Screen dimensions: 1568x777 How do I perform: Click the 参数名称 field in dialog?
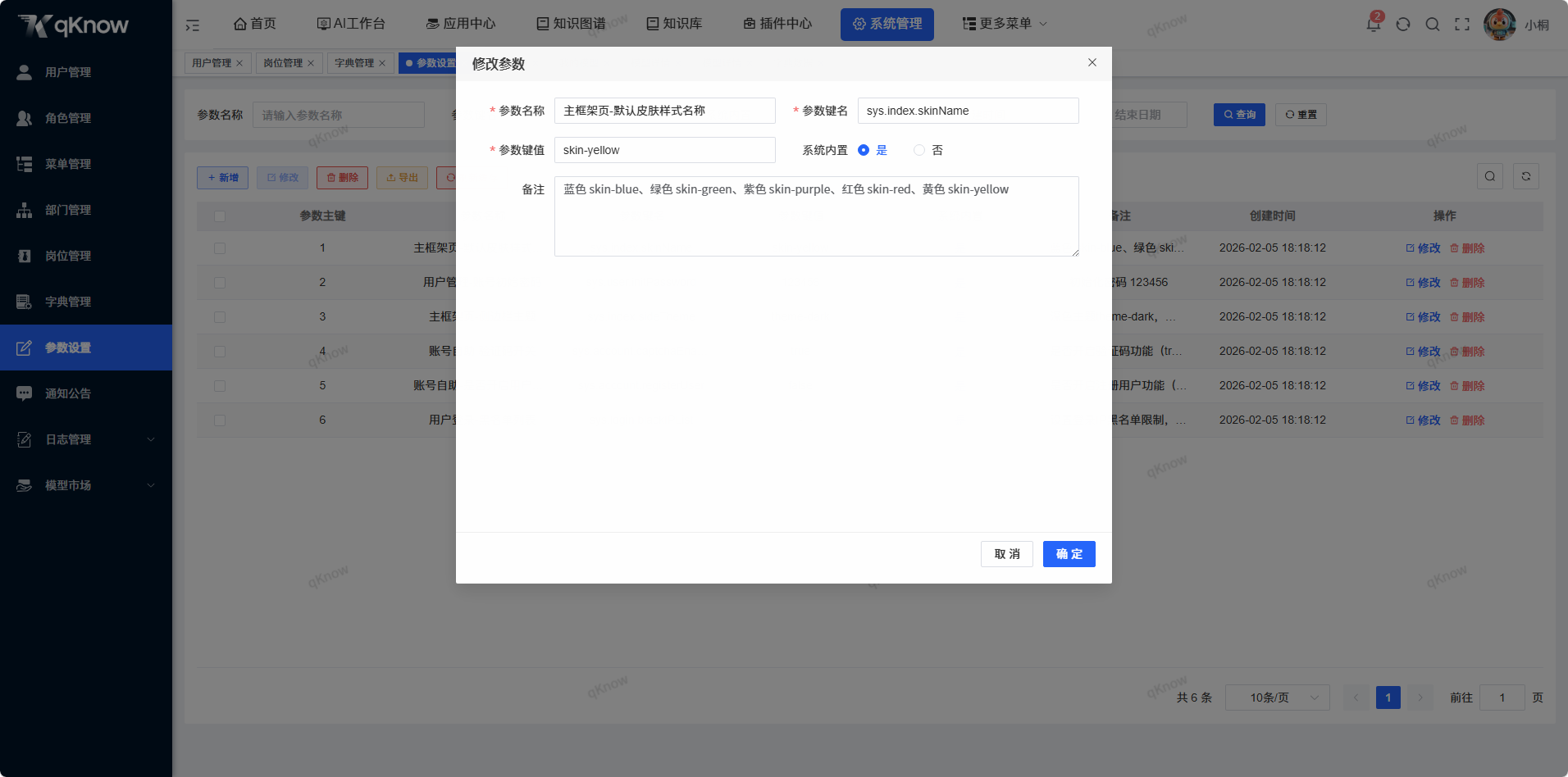[x=665, y=111]
